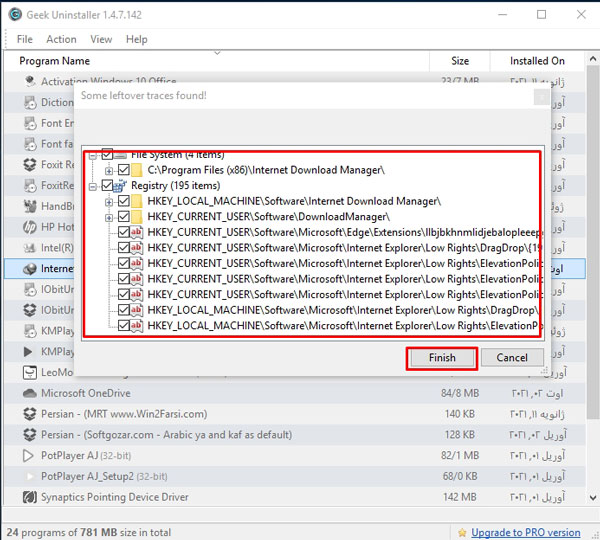Click the Persian Softgozar program icon

(x=29, y=435)
